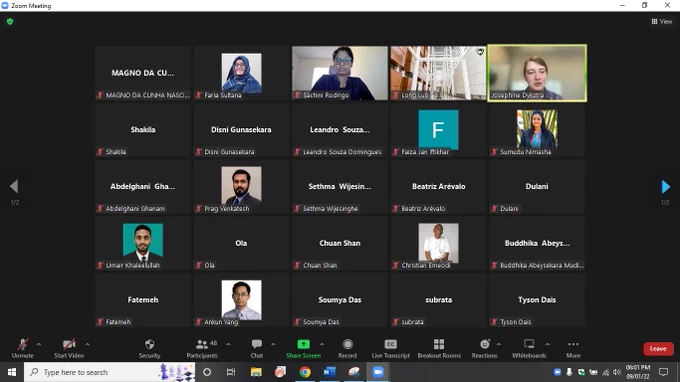Open the View layout menu
680x382 pixels.
click(661, 21)
